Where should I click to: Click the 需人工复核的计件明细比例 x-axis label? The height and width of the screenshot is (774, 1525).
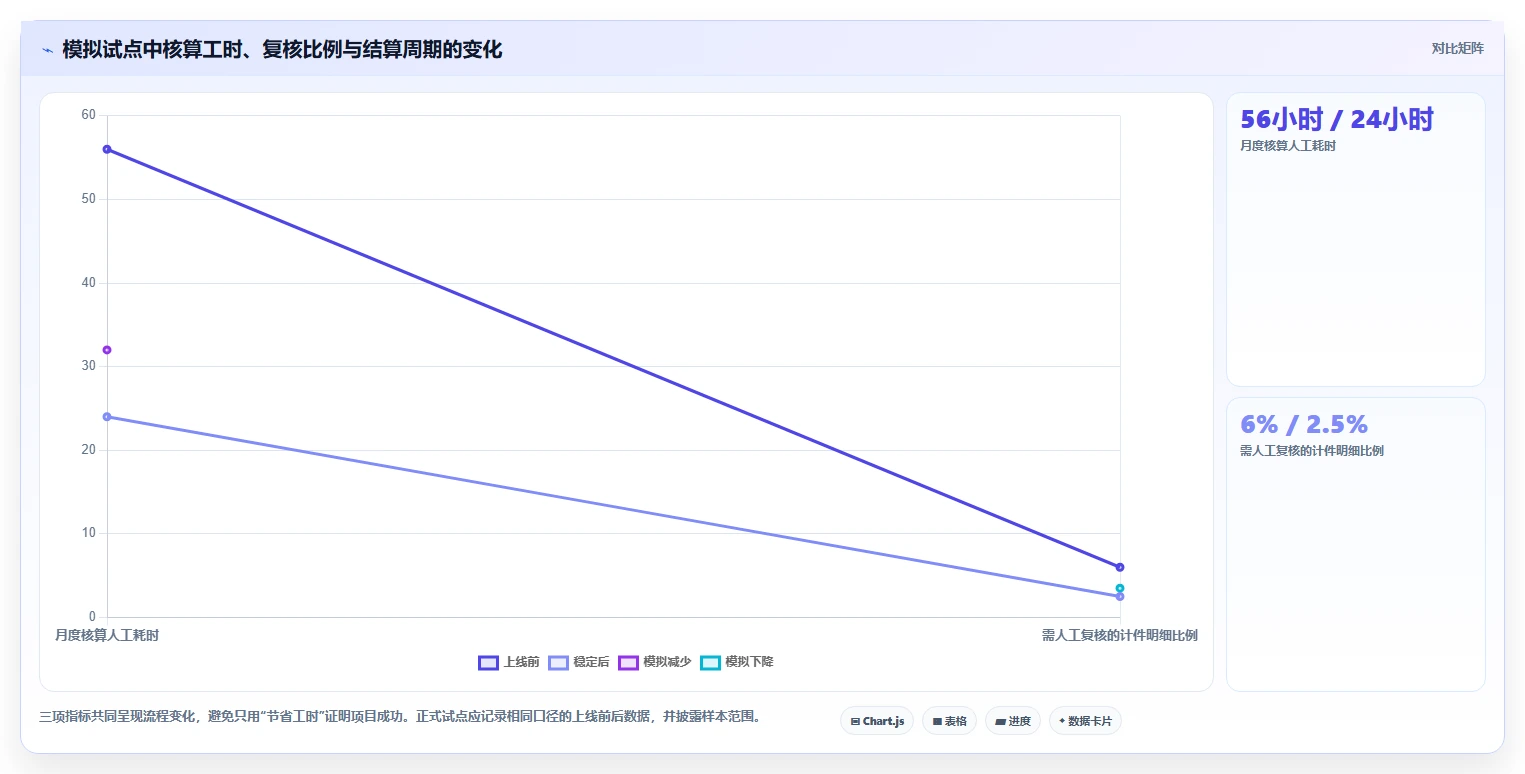click(1120, 635)
